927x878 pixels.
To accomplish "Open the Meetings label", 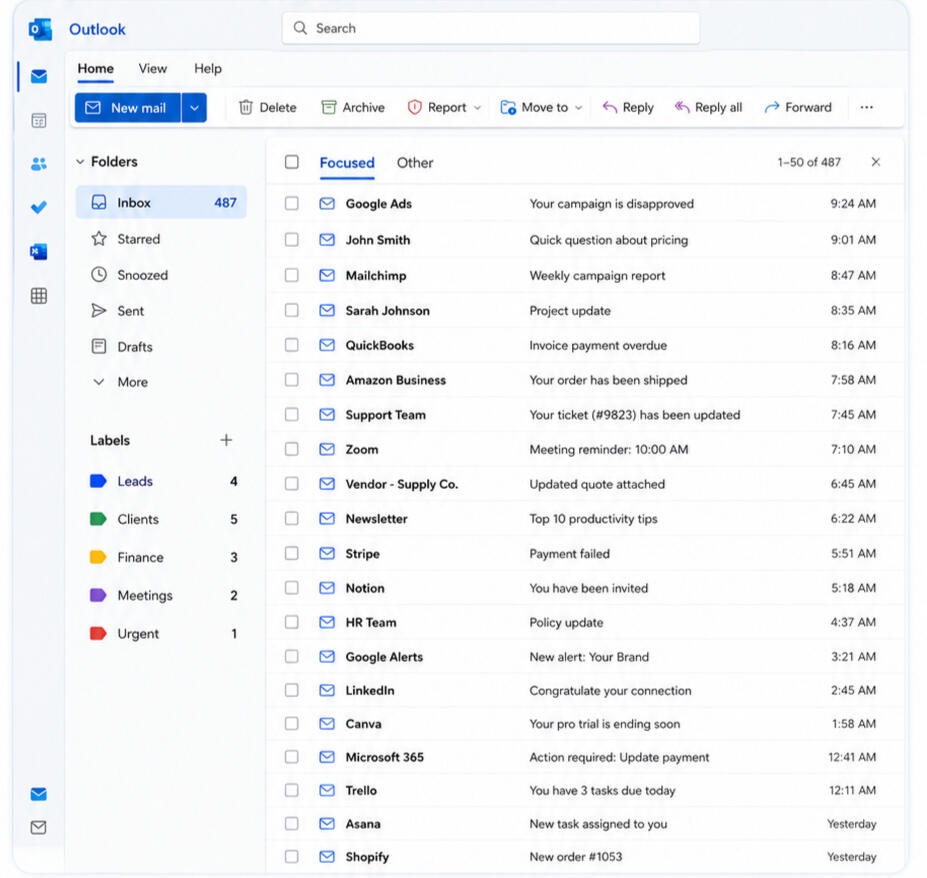I will pos(163,595).
